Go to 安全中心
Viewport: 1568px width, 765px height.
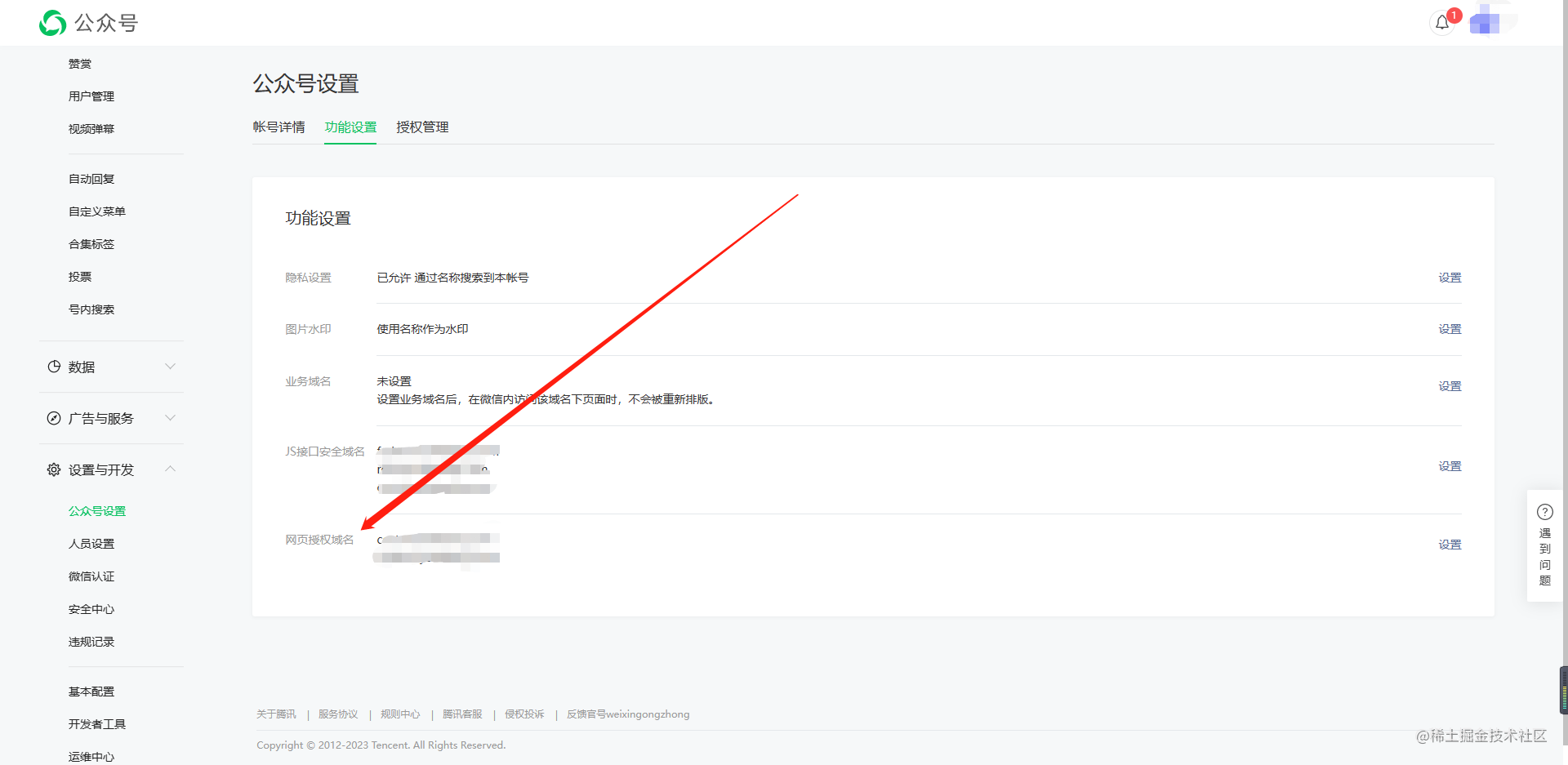(91, 609)
